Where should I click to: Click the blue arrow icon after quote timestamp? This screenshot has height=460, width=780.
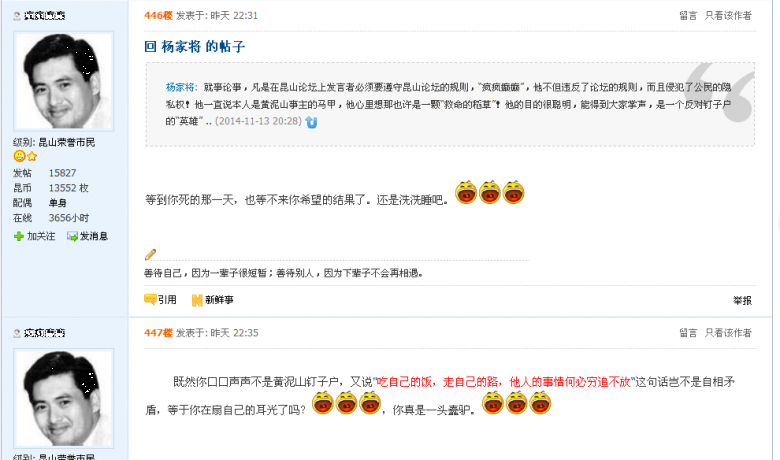[x=311, y=122]
